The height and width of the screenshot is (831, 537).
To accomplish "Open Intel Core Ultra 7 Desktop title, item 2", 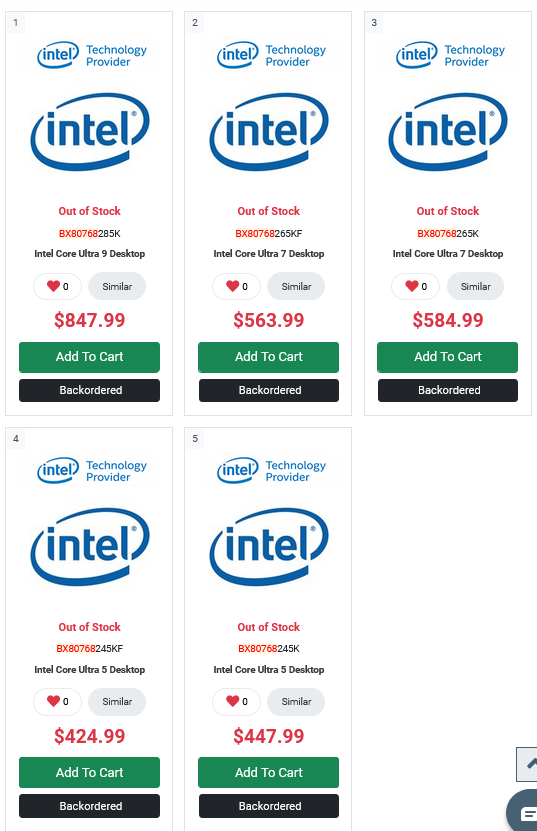I will [269, 254].
